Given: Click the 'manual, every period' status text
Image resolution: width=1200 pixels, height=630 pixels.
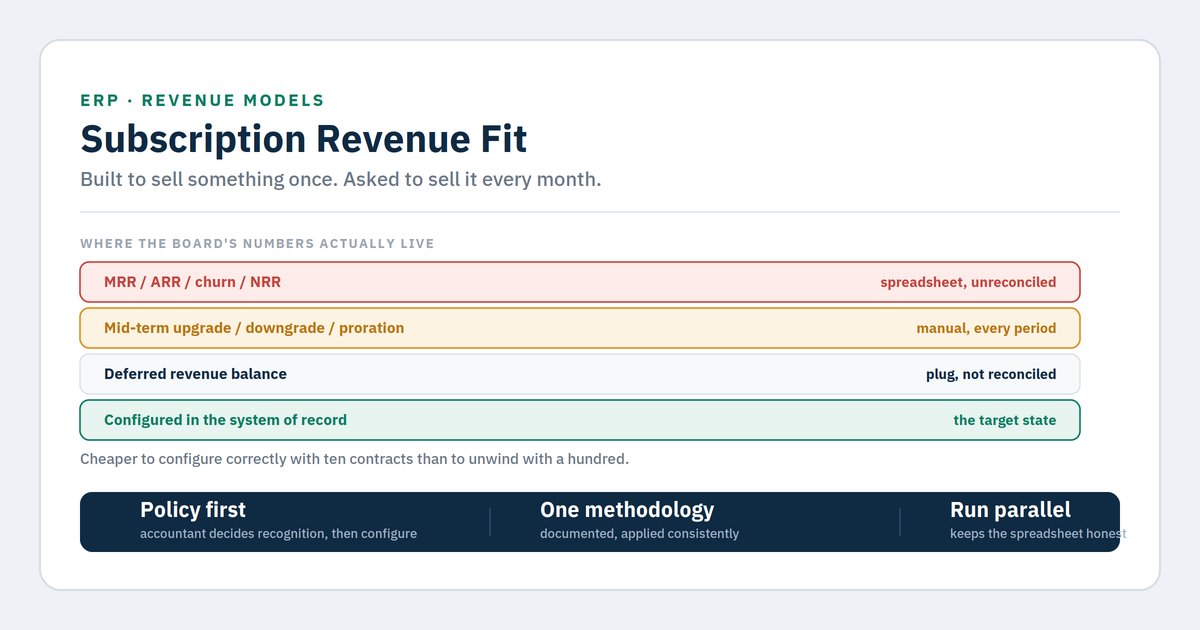Looking at the screenshot, I should (x=986, y=328).
